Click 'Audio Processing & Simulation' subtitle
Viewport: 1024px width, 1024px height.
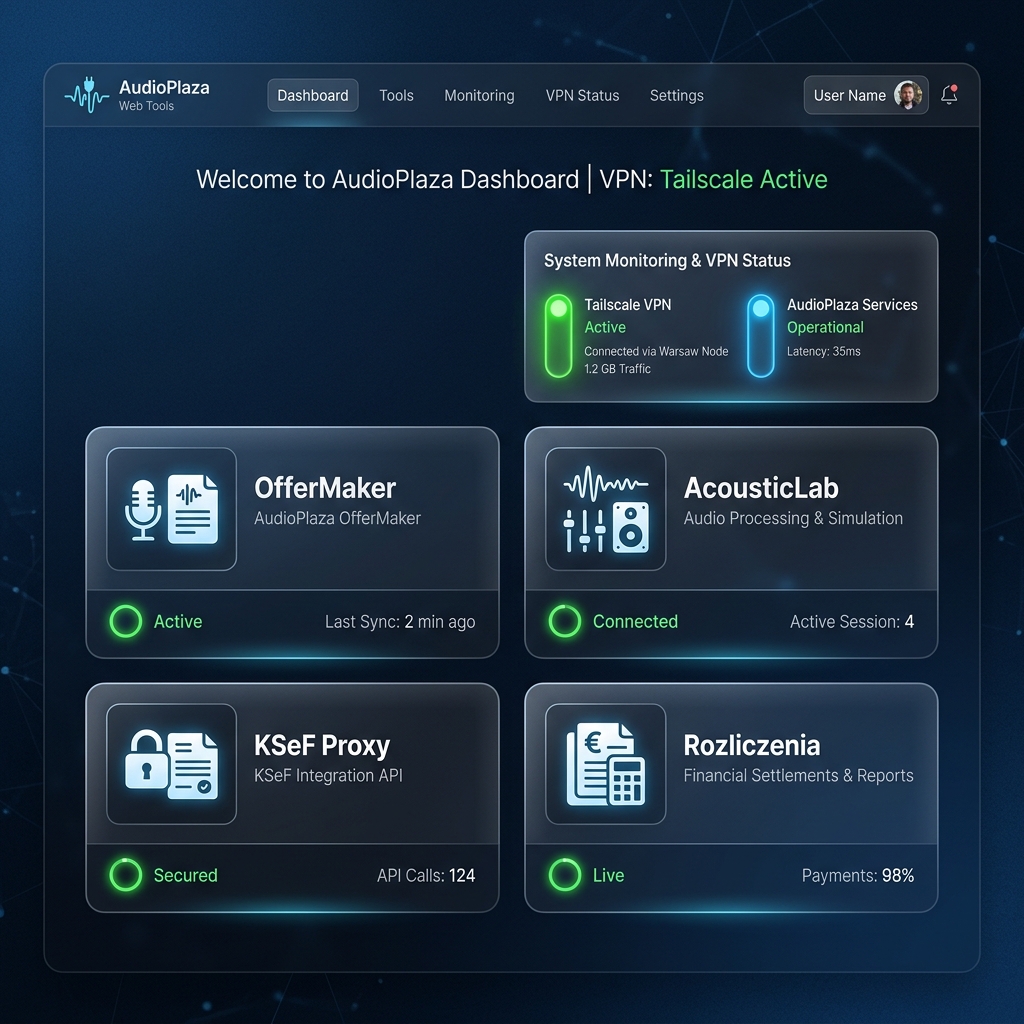[793, 519]
